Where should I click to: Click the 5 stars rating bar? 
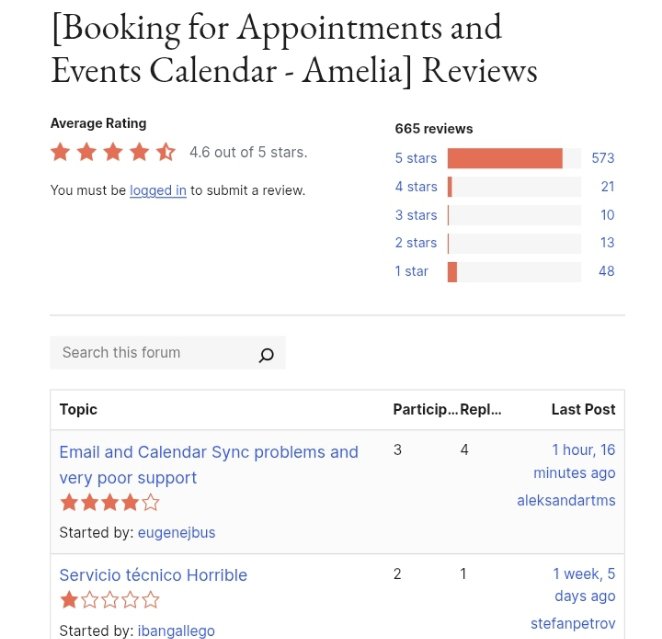click(514, 158)
